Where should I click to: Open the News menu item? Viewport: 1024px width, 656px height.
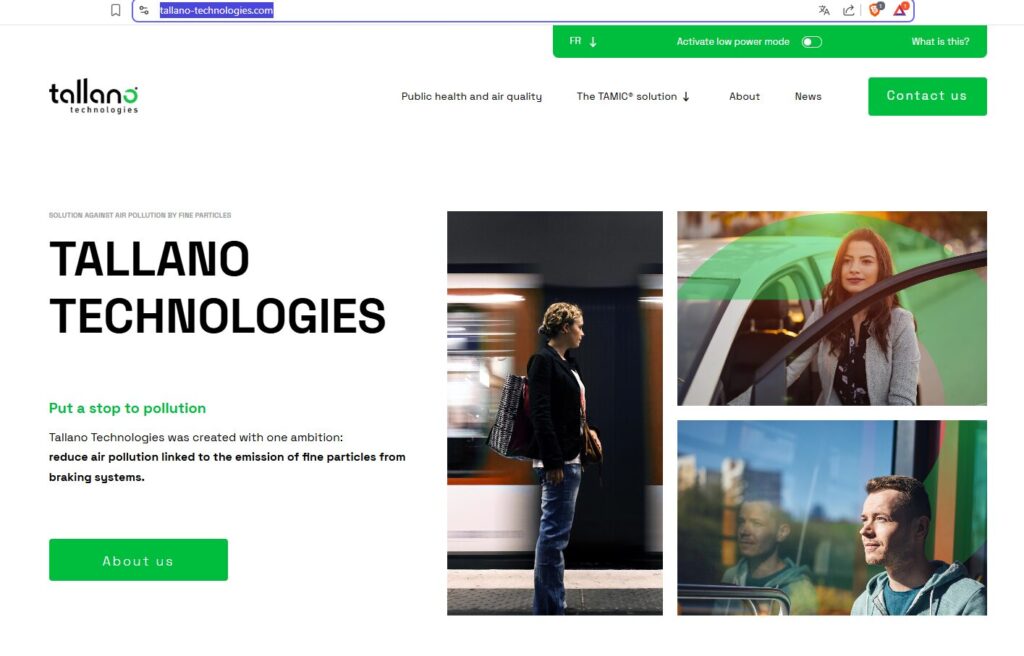pyautogui.click(x=808, y=97)
